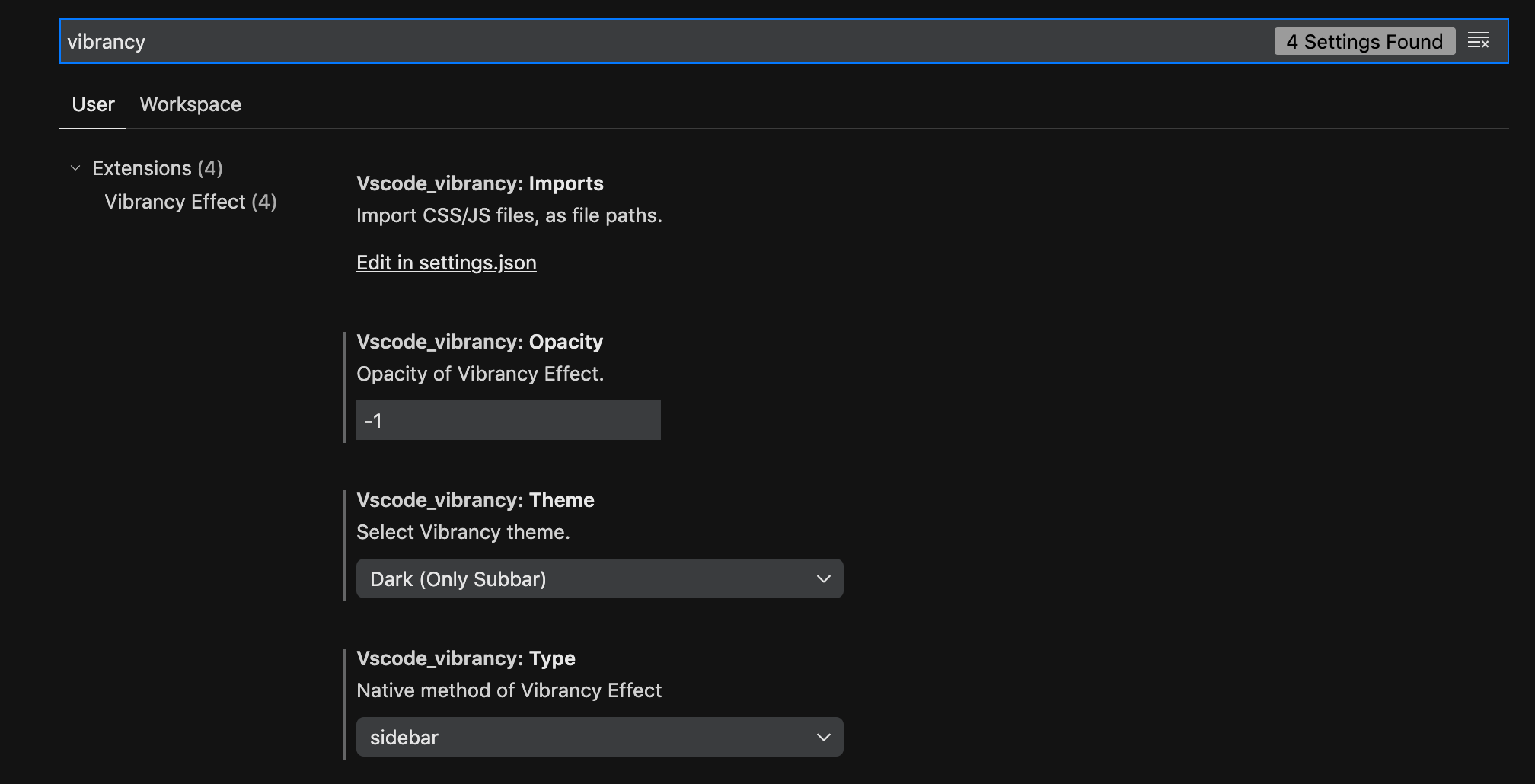Switch to the User settings tab
The height and width of the screenshot is (784, 1535).
point(93,104)
